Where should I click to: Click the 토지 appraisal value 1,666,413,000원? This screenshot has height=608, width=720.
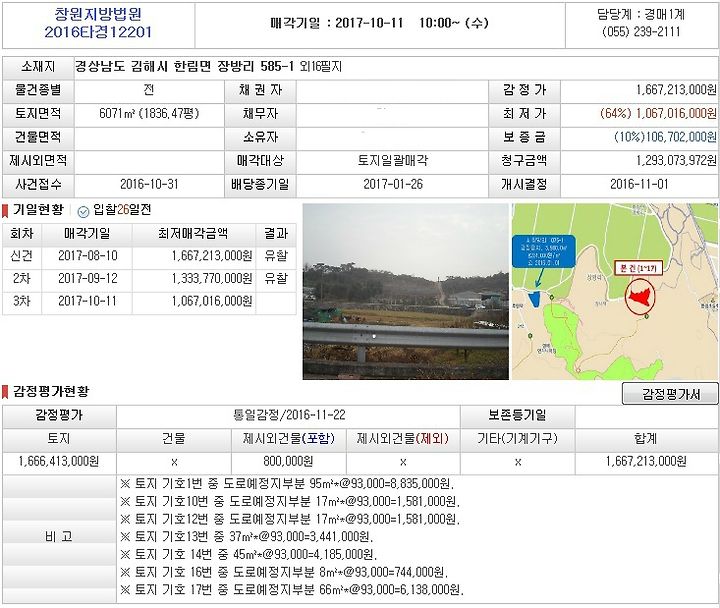(59, 461)
